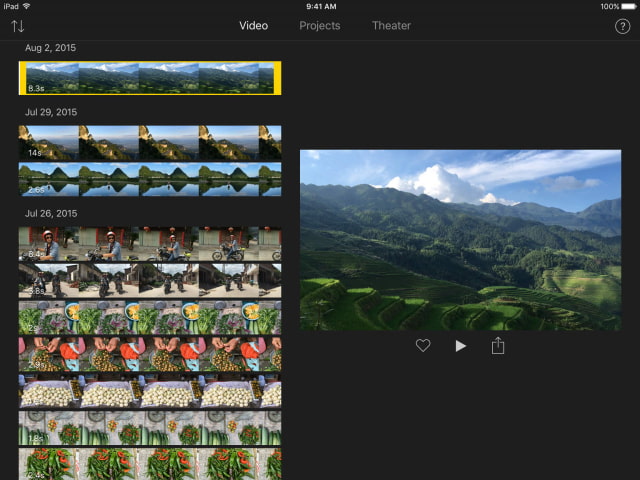Open the share sheet icon
The width and height of the screenshot is (640, 480).
(x=498, y=346)
